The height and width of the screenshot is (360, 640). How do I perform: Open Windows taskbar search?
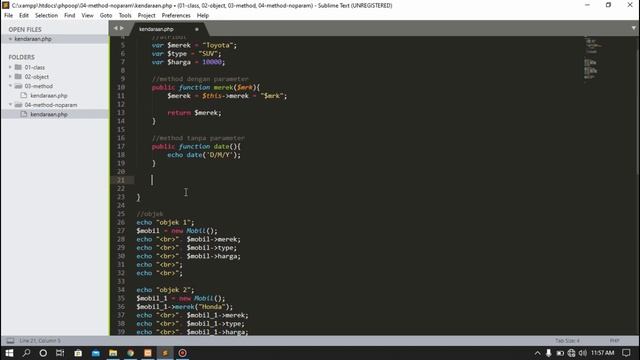click(27, 353)
